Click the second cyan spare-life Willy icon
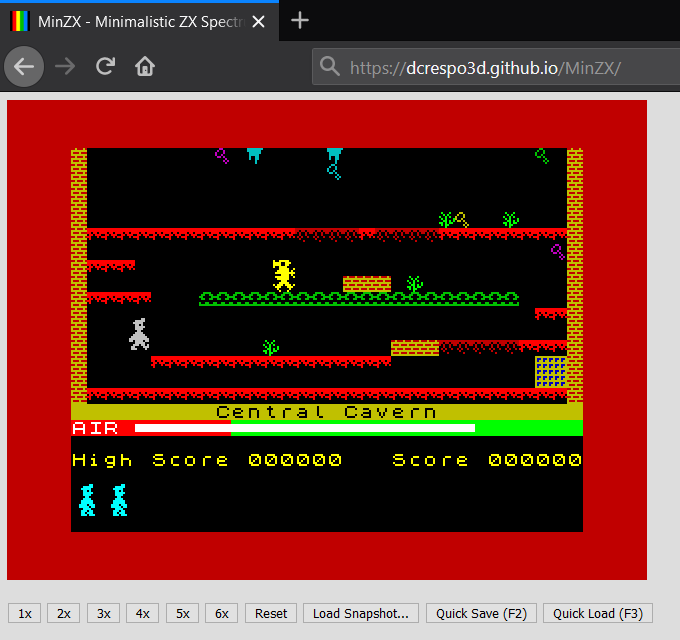Screen dimensions: 680x640 [119, 500]
